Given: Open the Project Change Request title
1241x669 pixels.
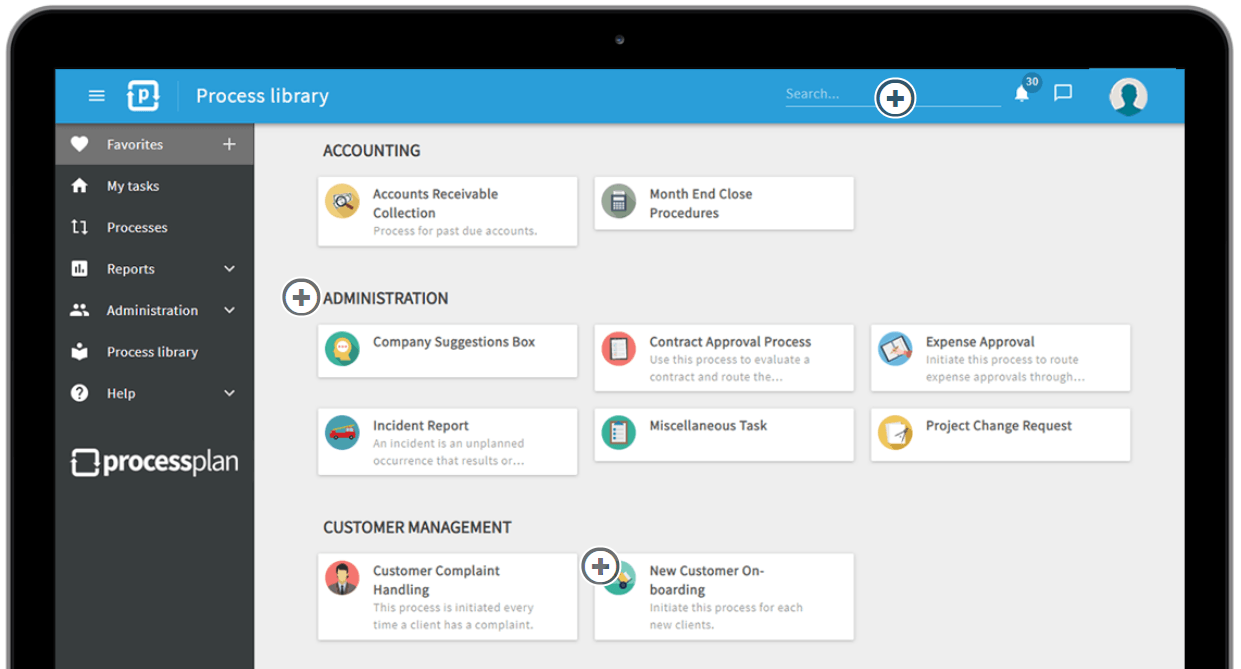Looking at the screenshot, I should tap(998, 425).
